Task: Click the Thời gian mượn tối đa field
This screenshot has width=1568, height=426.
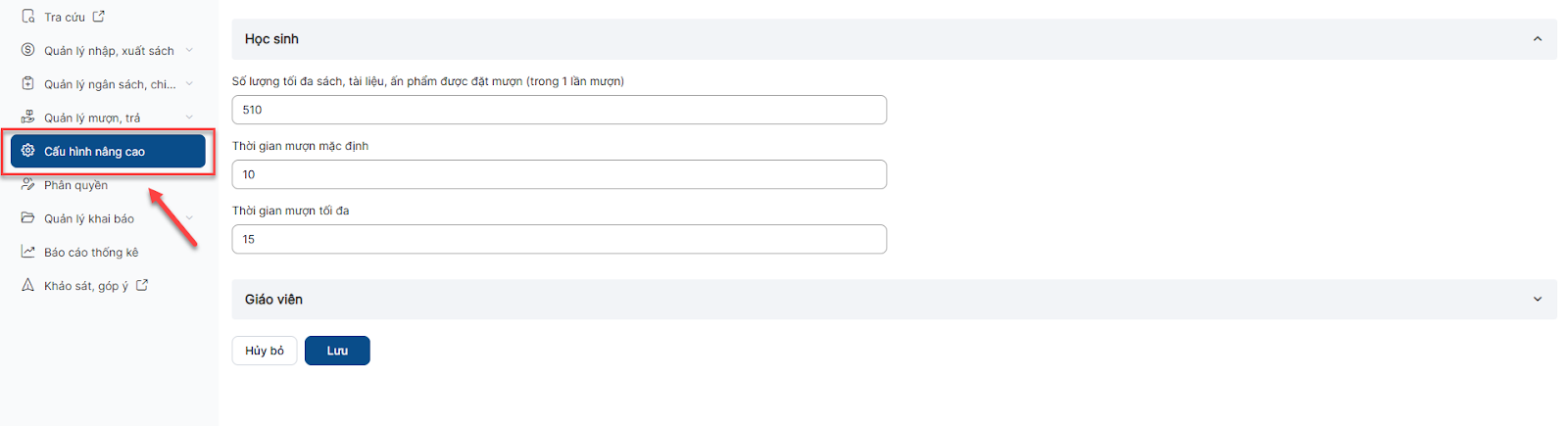Action: click(x=559, y=239)
